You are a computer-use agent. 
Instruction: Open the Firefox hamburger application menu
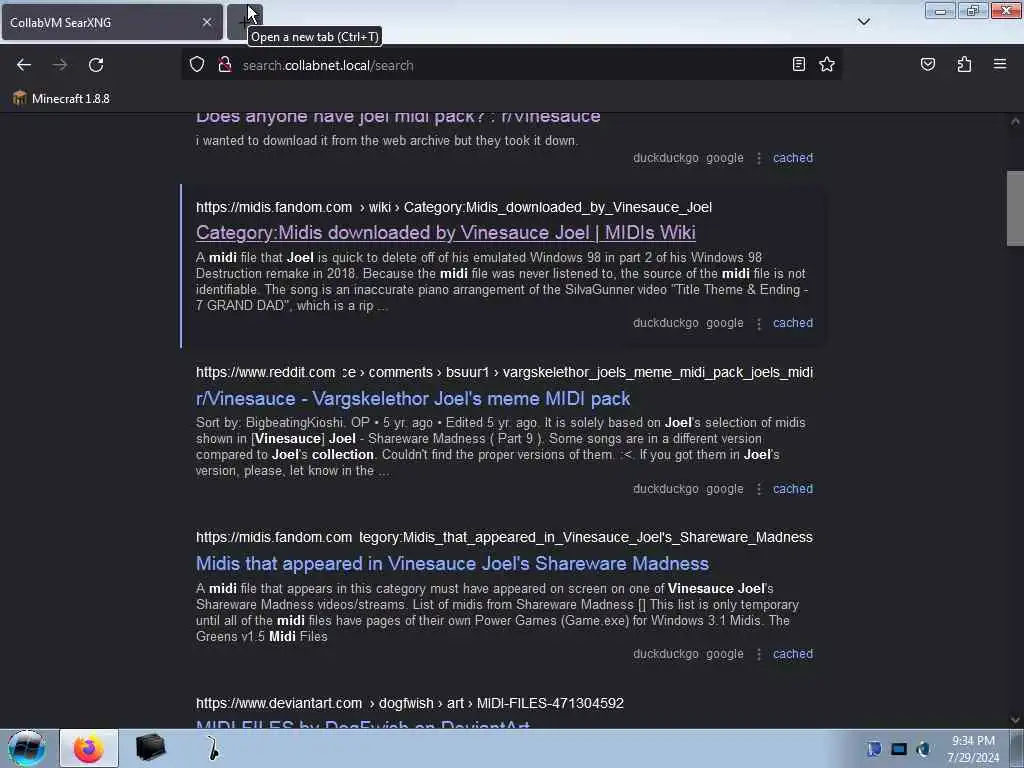tap(999, 64)
